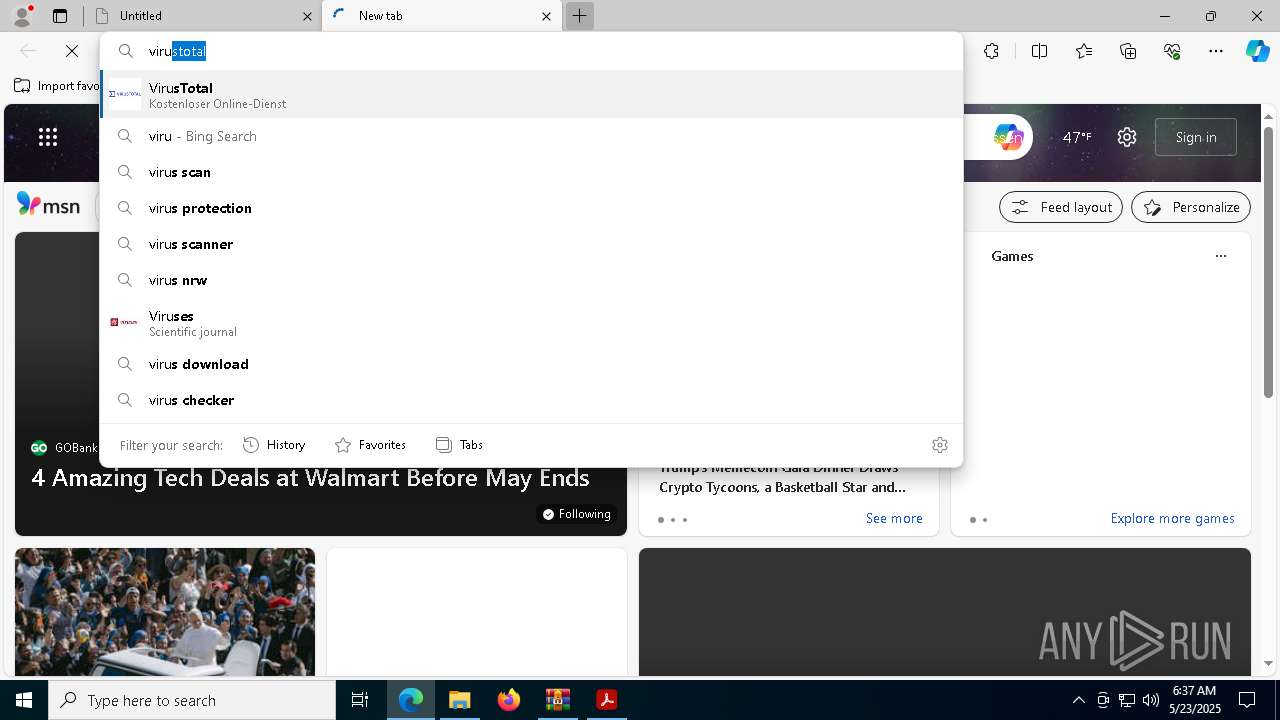Select the Viruses Scientific journal suggestion
The image size is (1280, 720).
(531, 322)
